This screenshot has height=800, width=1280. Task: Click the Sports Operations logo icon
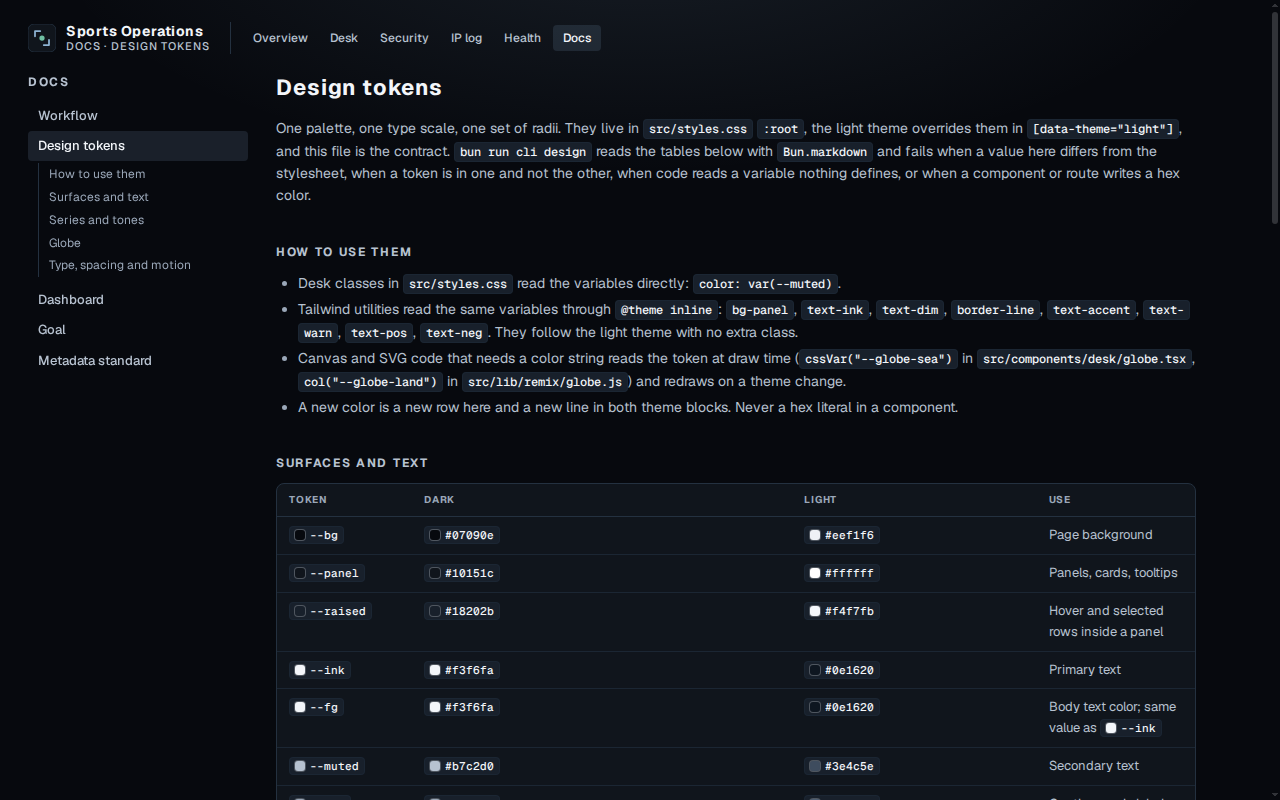(x=42, y=38)
